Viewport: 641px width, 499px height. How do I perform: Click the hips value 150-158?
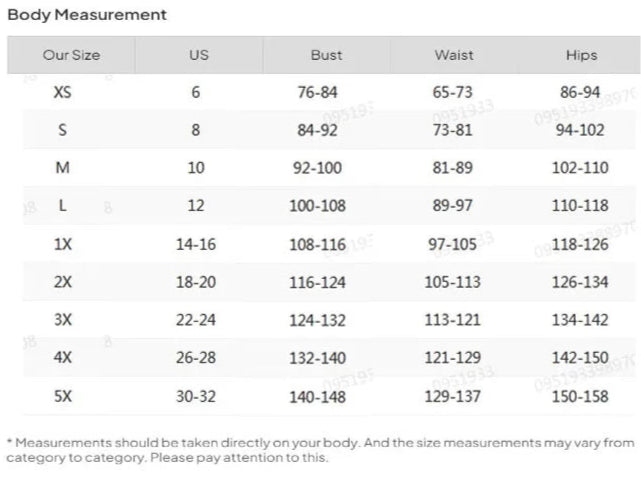click(x=580, y=396)
